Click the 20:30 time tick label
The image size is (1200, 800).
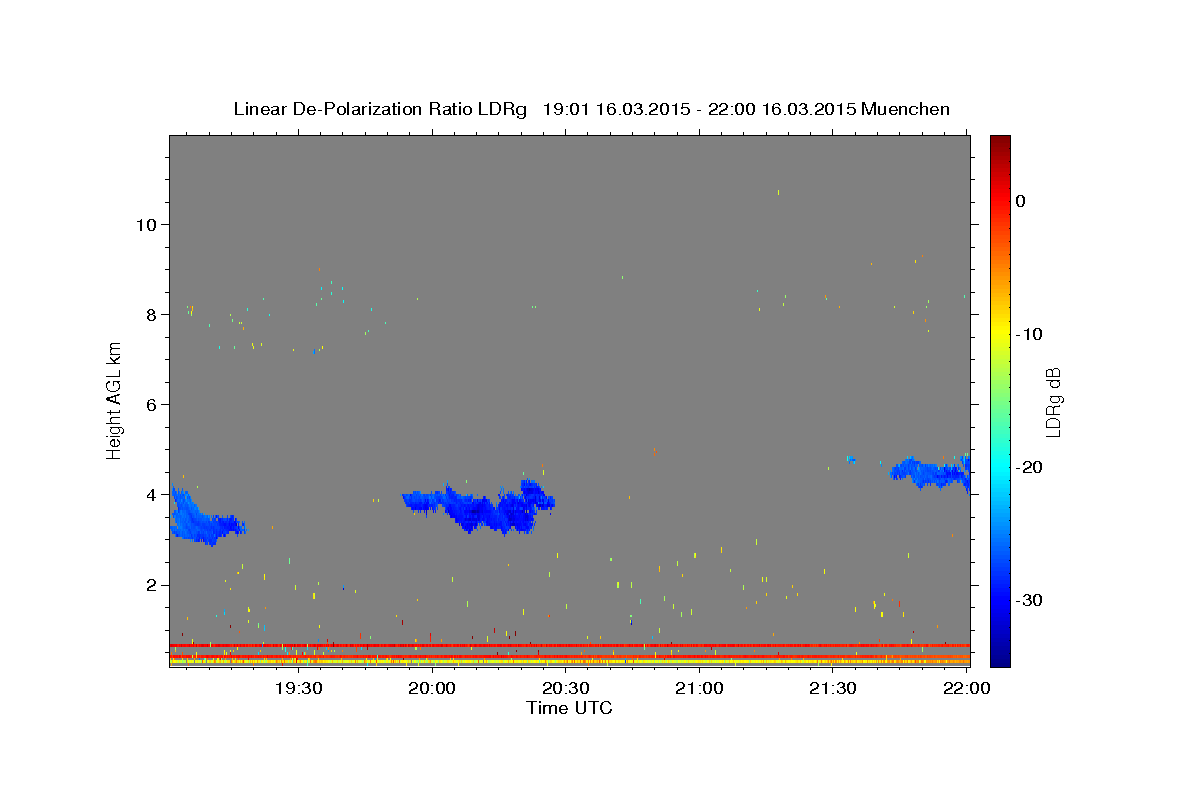(x=566, y=688)
